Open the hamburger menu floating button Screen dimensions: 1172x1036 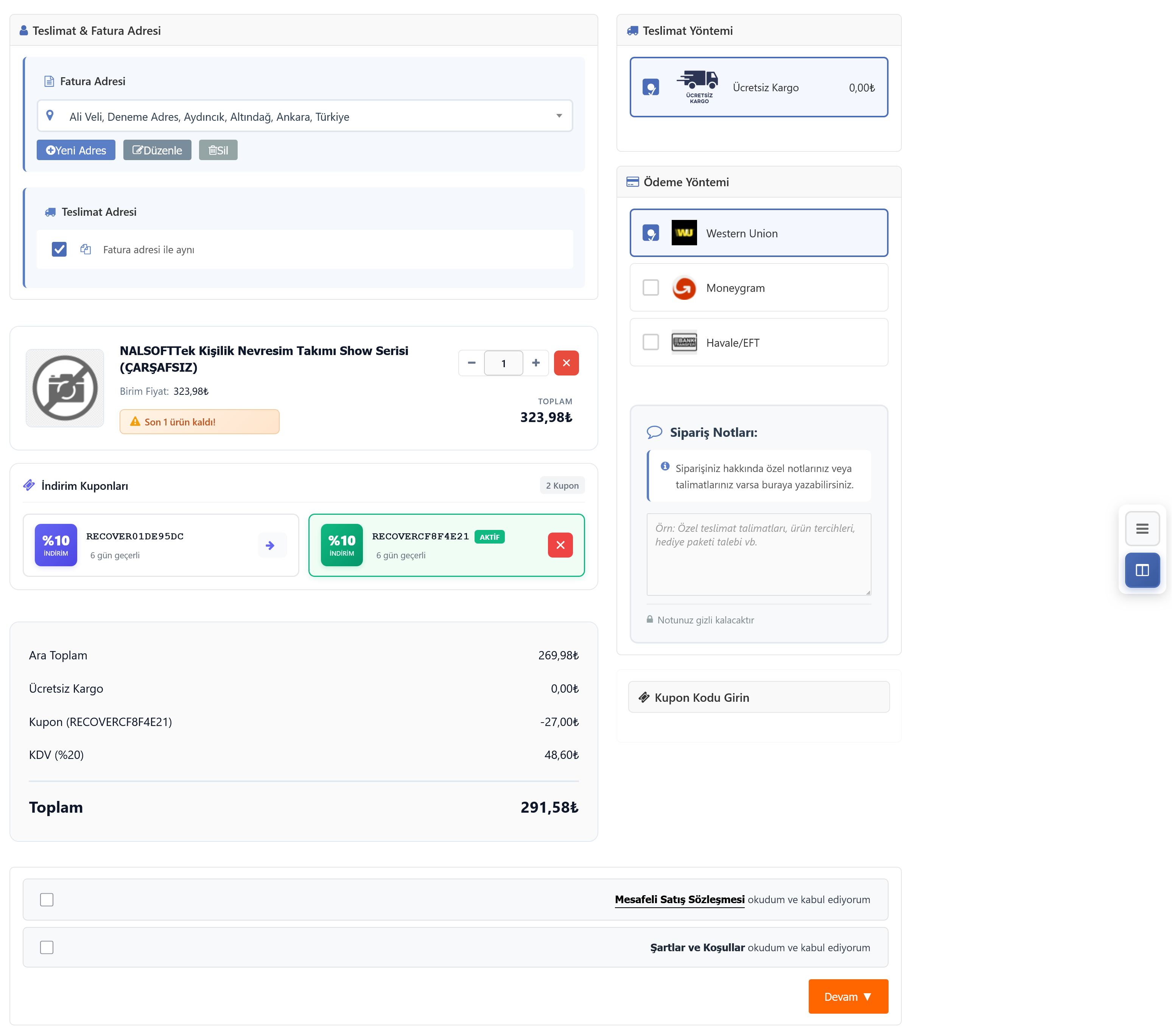1142,528
